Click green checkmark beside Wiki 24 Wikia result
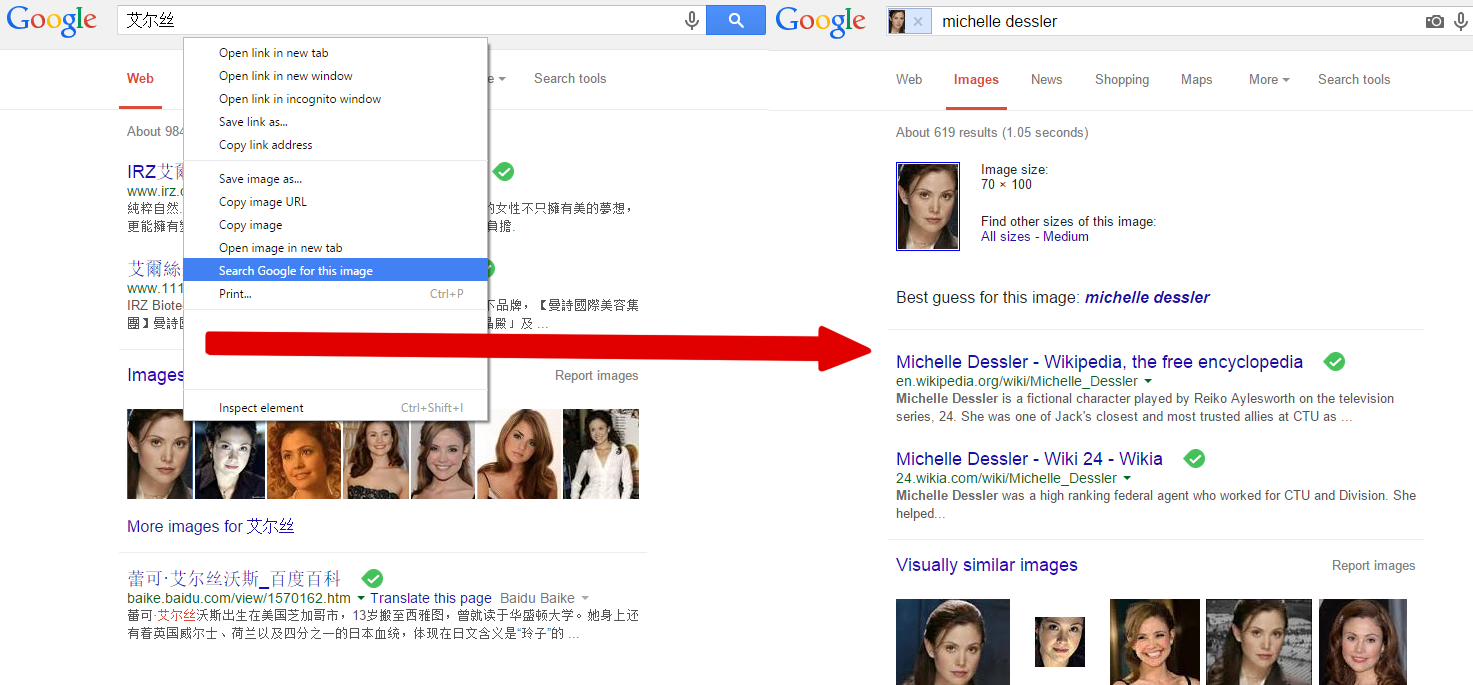The image size is (1473, 685). click(1194, 459)
